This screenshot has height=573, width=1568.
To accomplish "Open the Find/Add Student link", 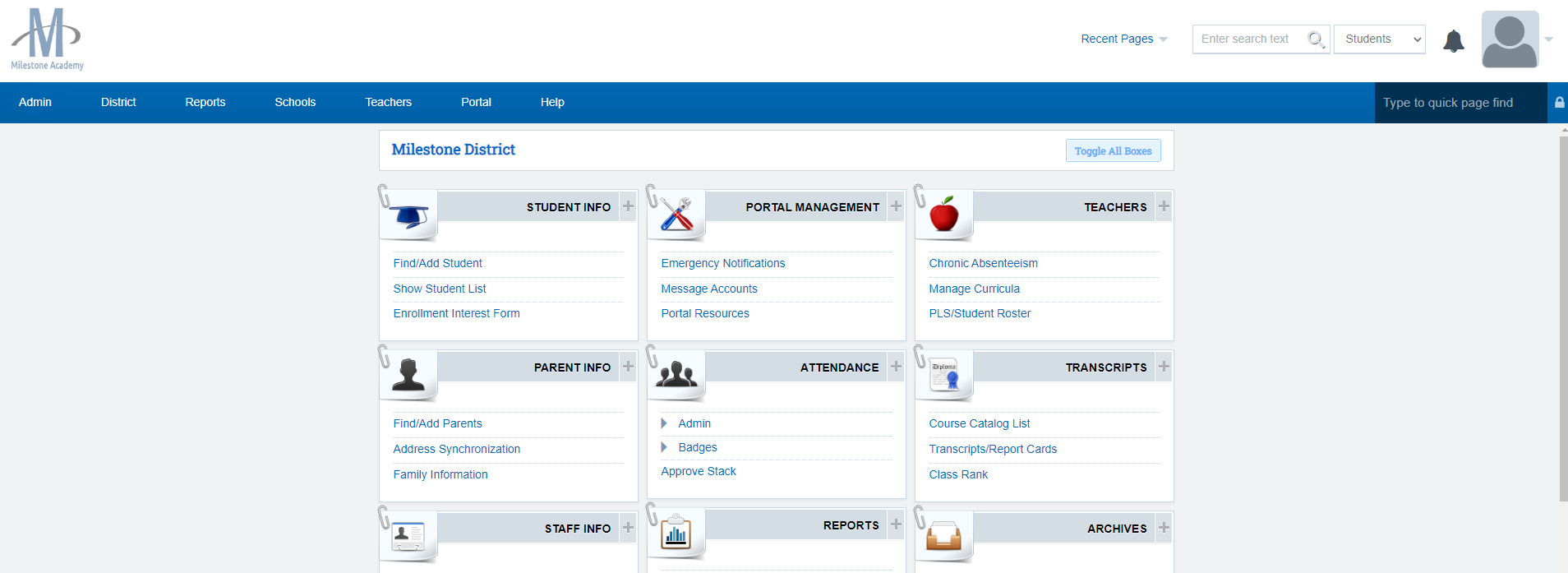I will (437, 263).
